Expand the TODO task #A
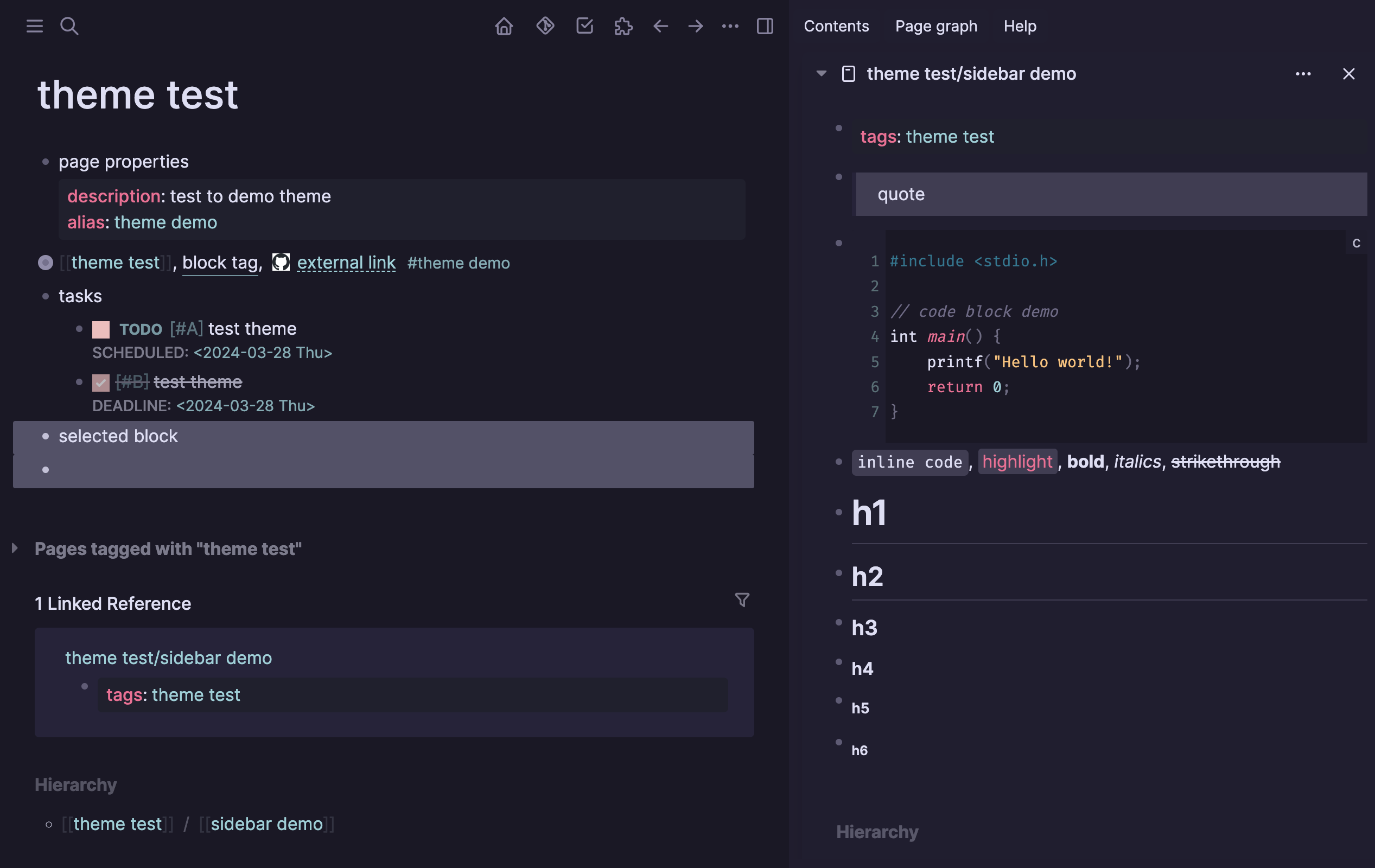1375x868 pixels. coord(80,328)
